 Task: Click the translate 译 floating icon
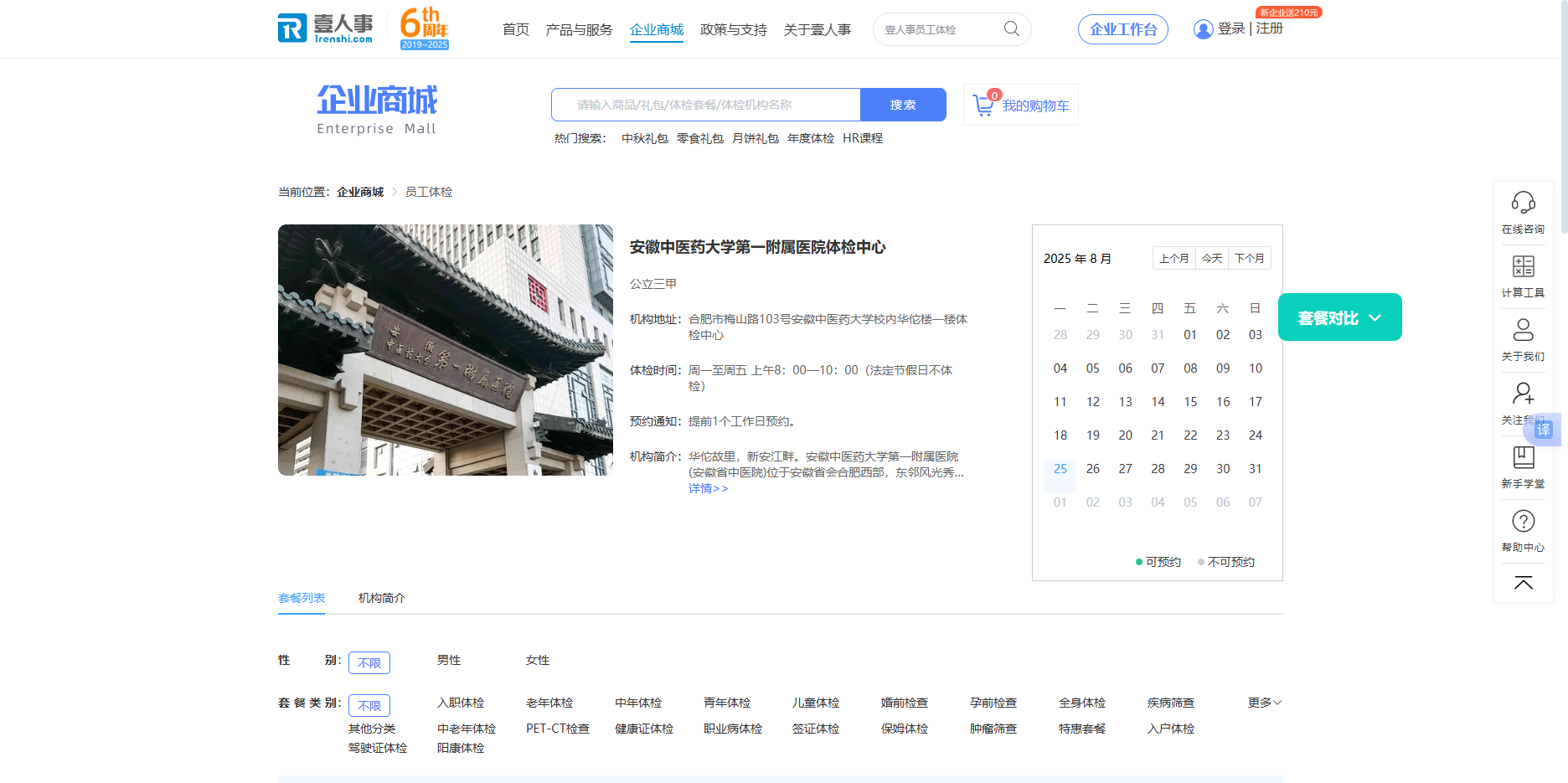(1544, 430)
